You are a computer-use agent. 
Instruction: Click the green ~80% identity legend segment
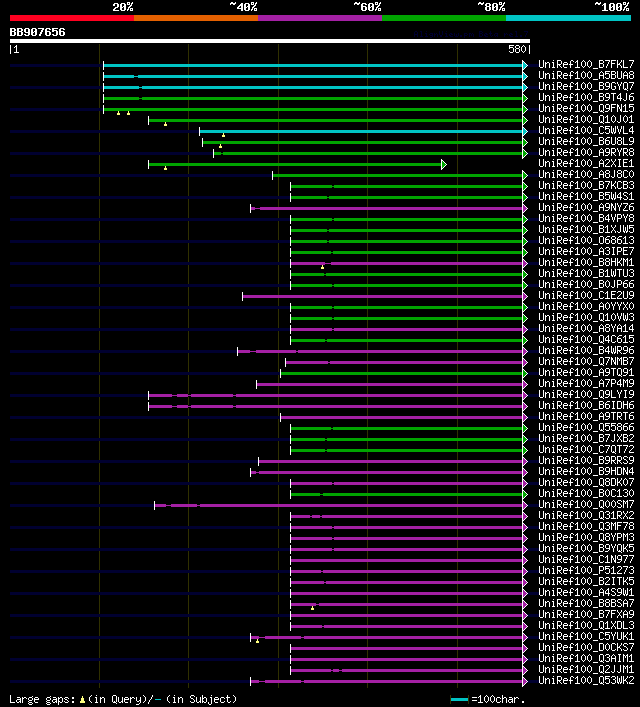444,18
